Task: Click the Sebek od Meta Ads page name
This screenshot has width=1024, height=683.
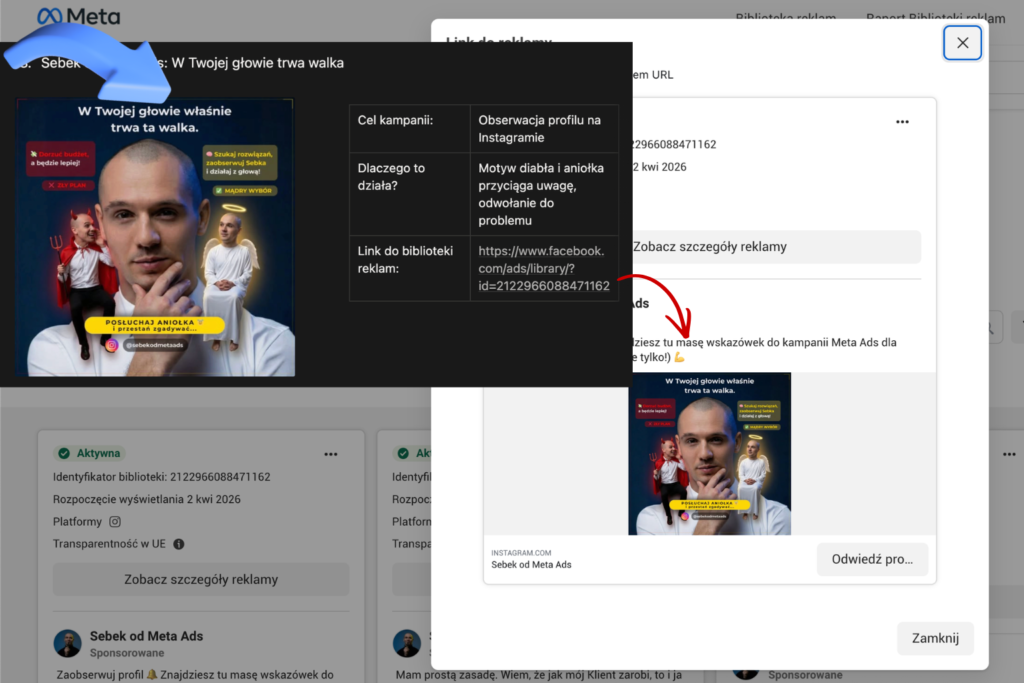Action: tap(146, 636)
